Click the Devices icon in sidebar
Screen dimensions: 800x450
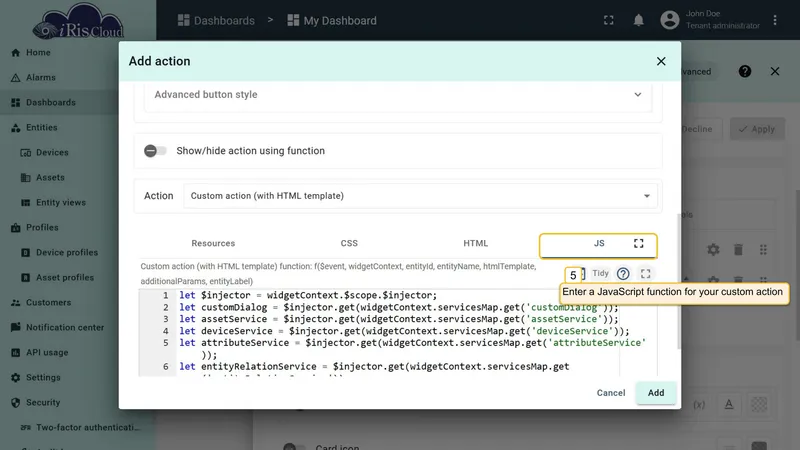pos(26,153)
